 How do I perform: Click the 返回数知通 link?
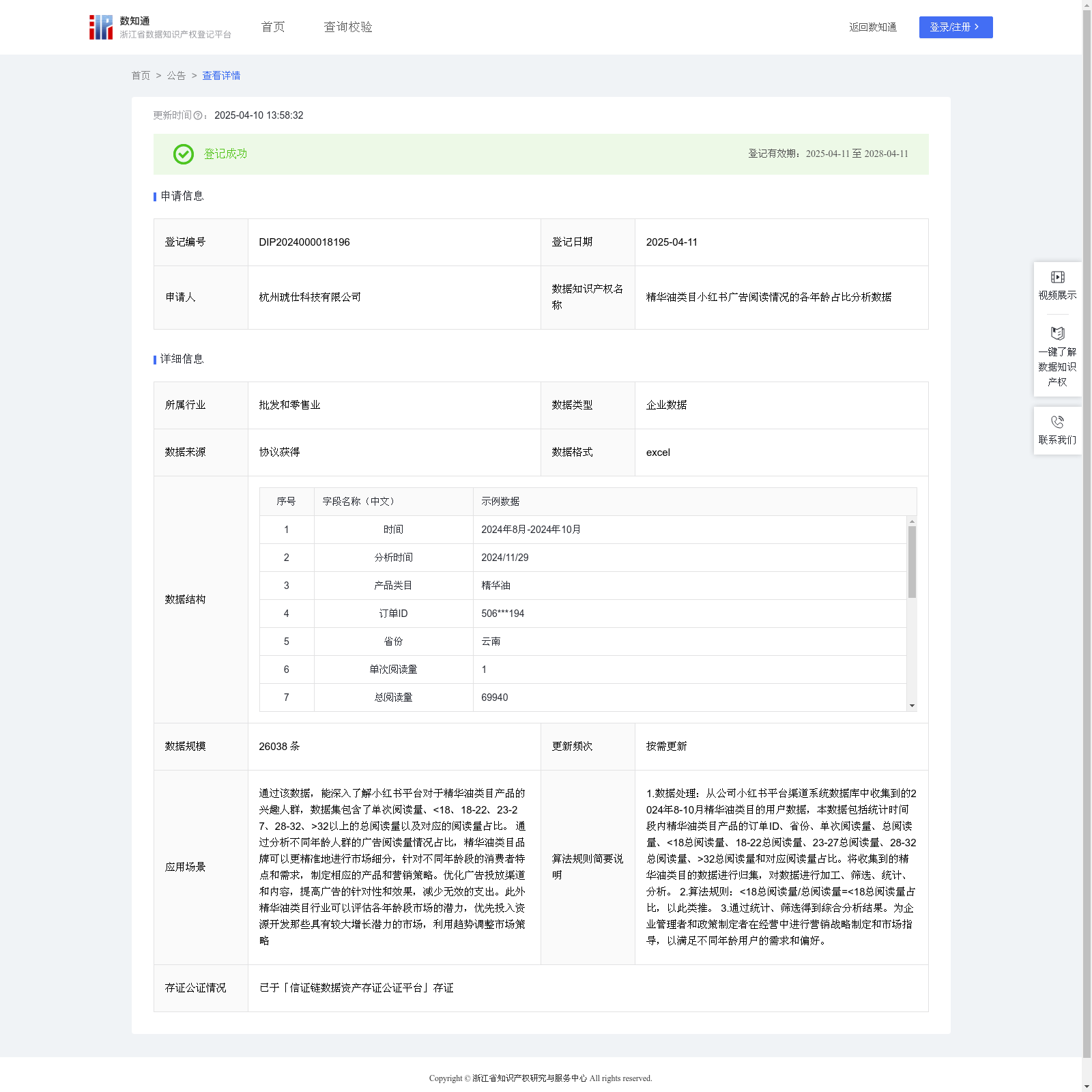pyautogui.click(x=872, y=27)
